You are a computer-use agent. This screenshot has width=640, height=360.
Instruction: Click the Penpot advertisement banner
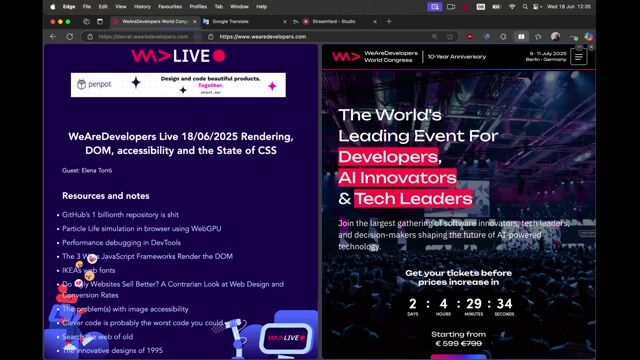coord(178,85)
